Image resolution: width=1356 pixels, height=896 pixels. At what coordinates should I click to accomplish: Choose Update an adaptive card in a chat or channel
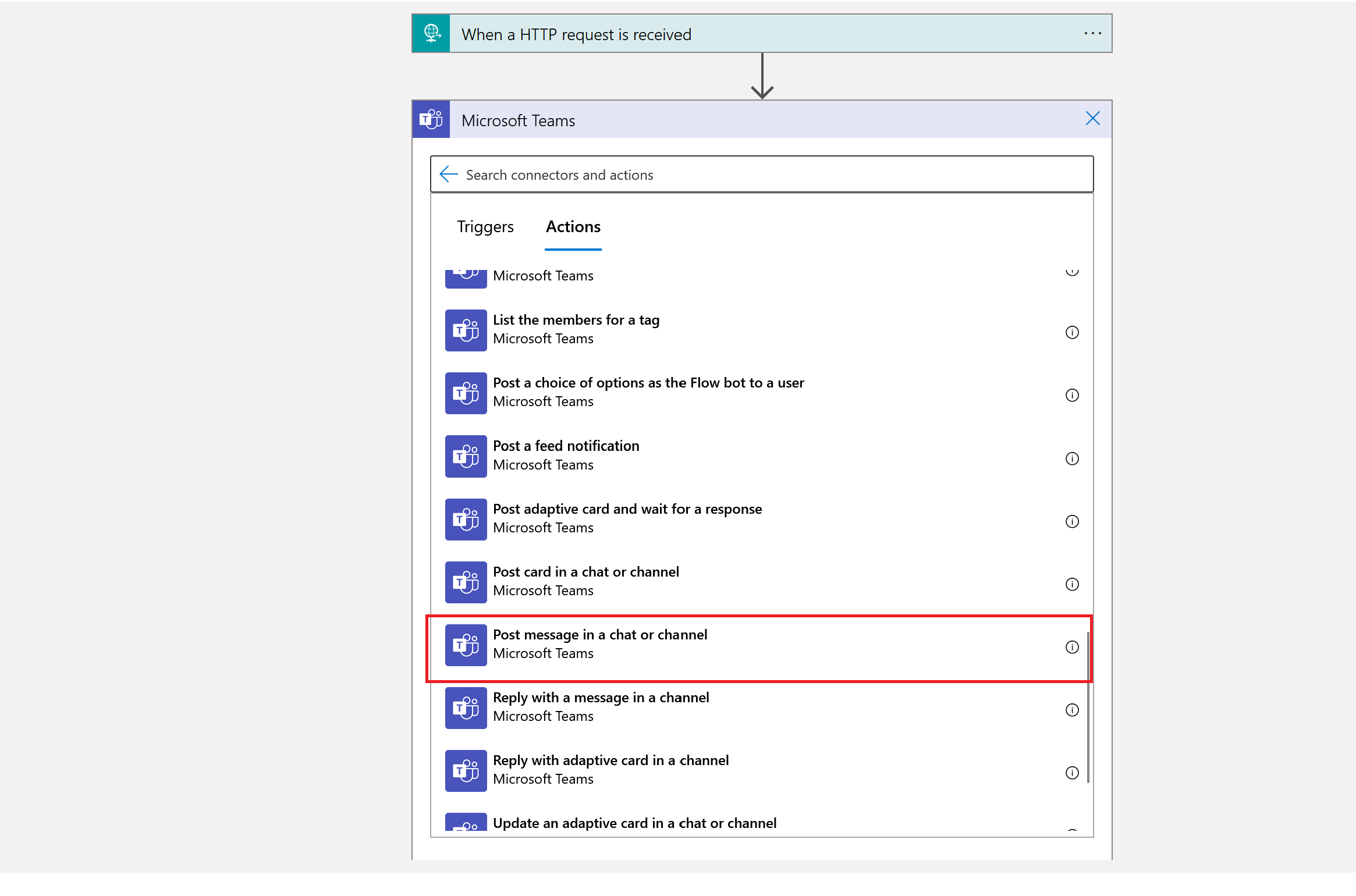point(634,823)
